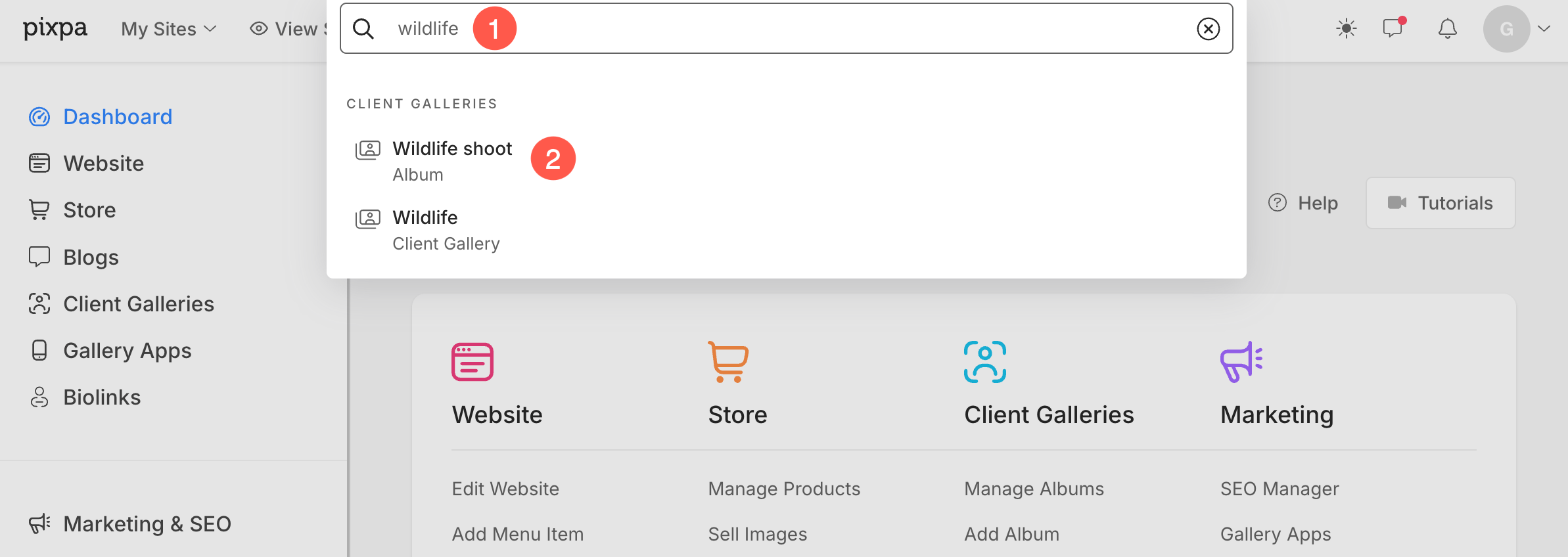
Task: Open the chat messages icon
Action: (x=1393, y=28)
